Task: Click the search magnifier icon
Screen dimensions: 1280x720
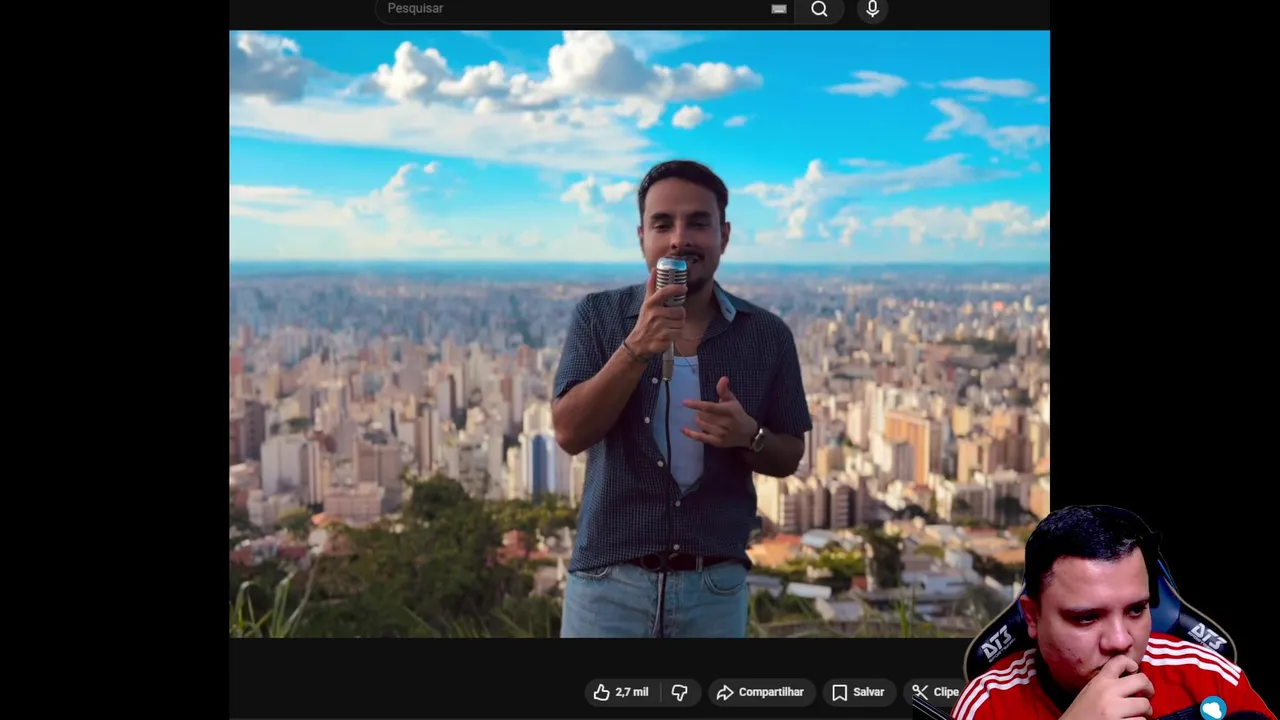Action: coord(819,10)
